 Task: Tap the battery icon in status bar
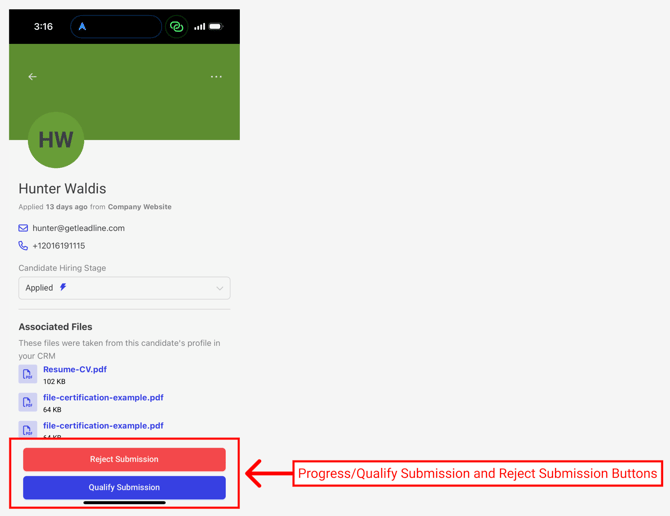click(216, 26)
